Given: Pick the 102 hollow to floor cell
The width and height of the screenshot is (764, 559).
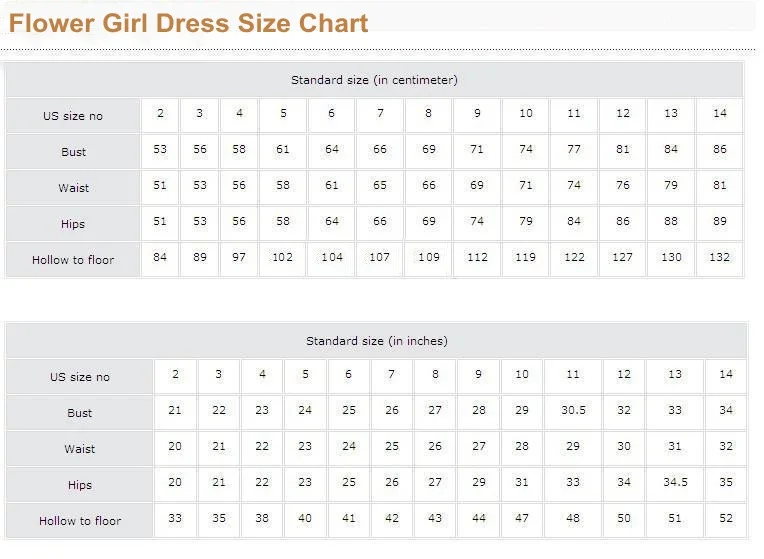Looking at the screenshot, I should click(x=283, y=257).
